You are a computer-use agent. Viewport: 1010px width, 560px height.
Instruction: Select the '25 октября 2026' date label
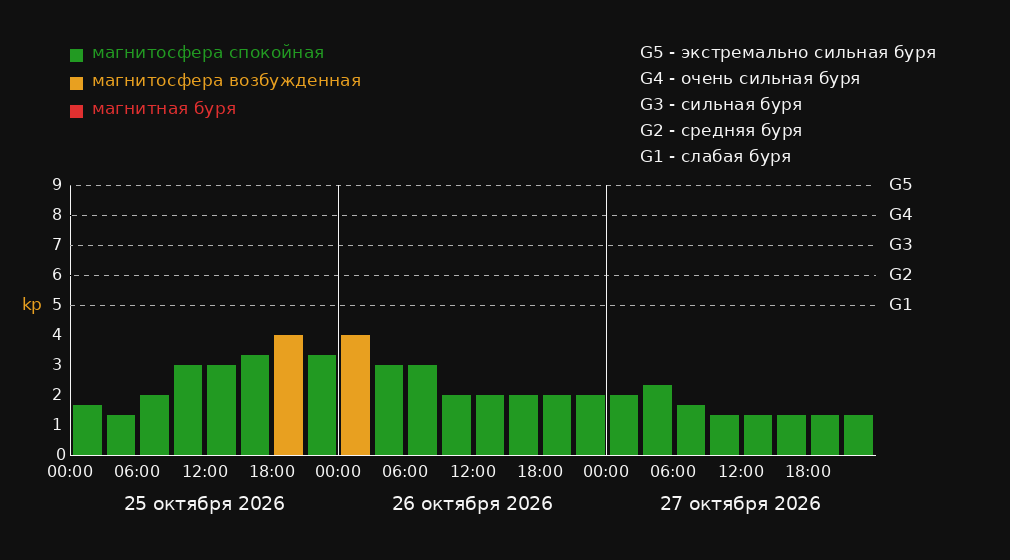coord(204,504)
